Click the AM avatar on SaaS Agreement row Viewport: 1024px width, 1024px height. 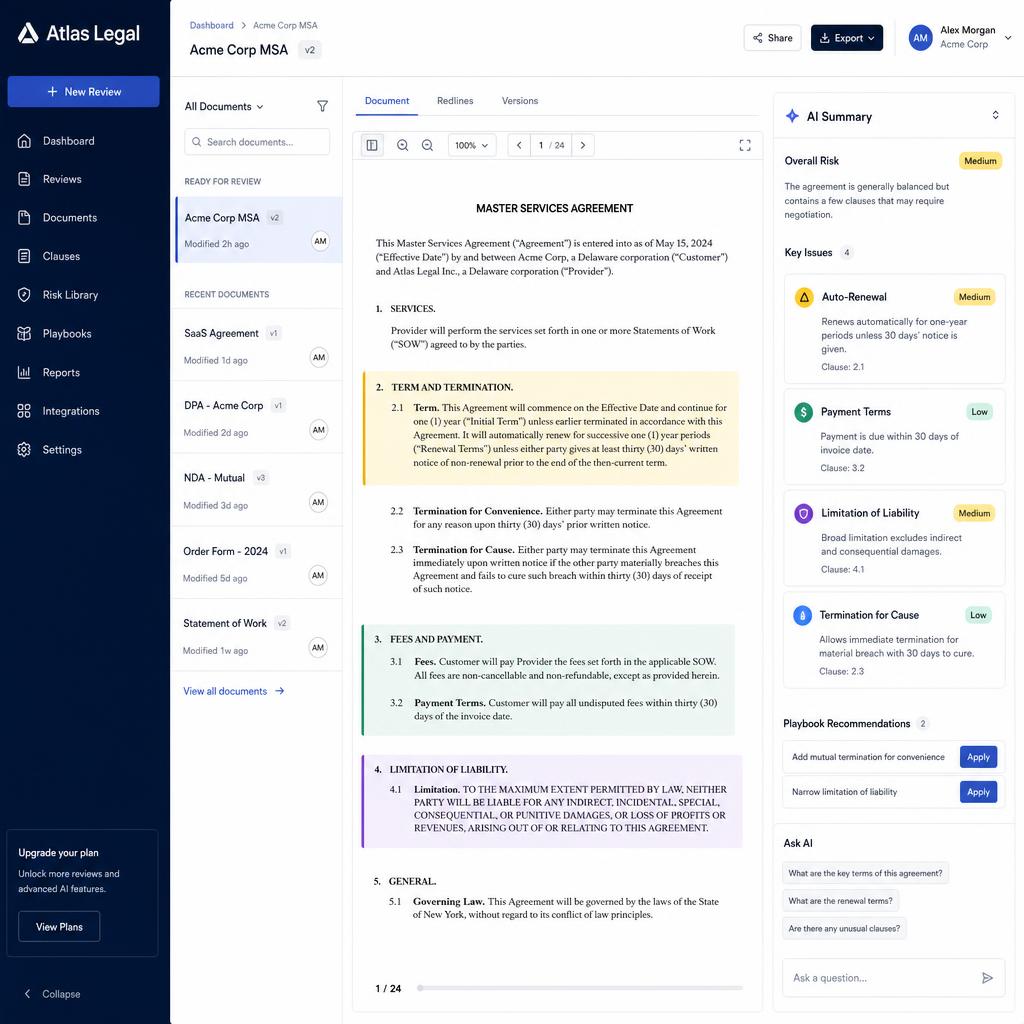319,357
